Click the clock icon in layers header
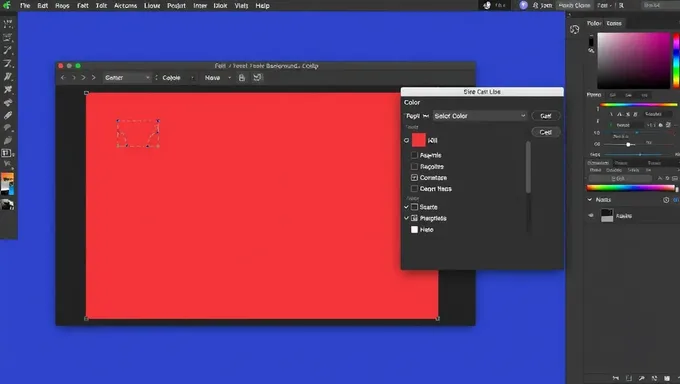 tap(666, 200)
